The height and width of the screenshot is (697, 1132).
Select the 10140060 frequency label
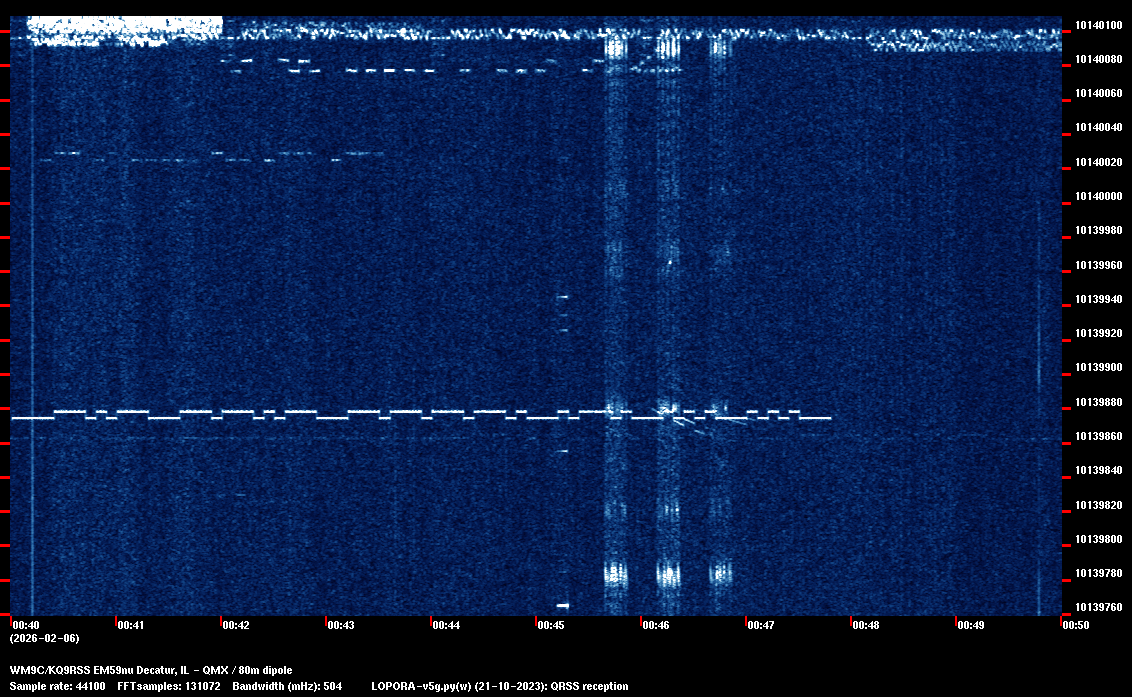(x=1098, y=93)
